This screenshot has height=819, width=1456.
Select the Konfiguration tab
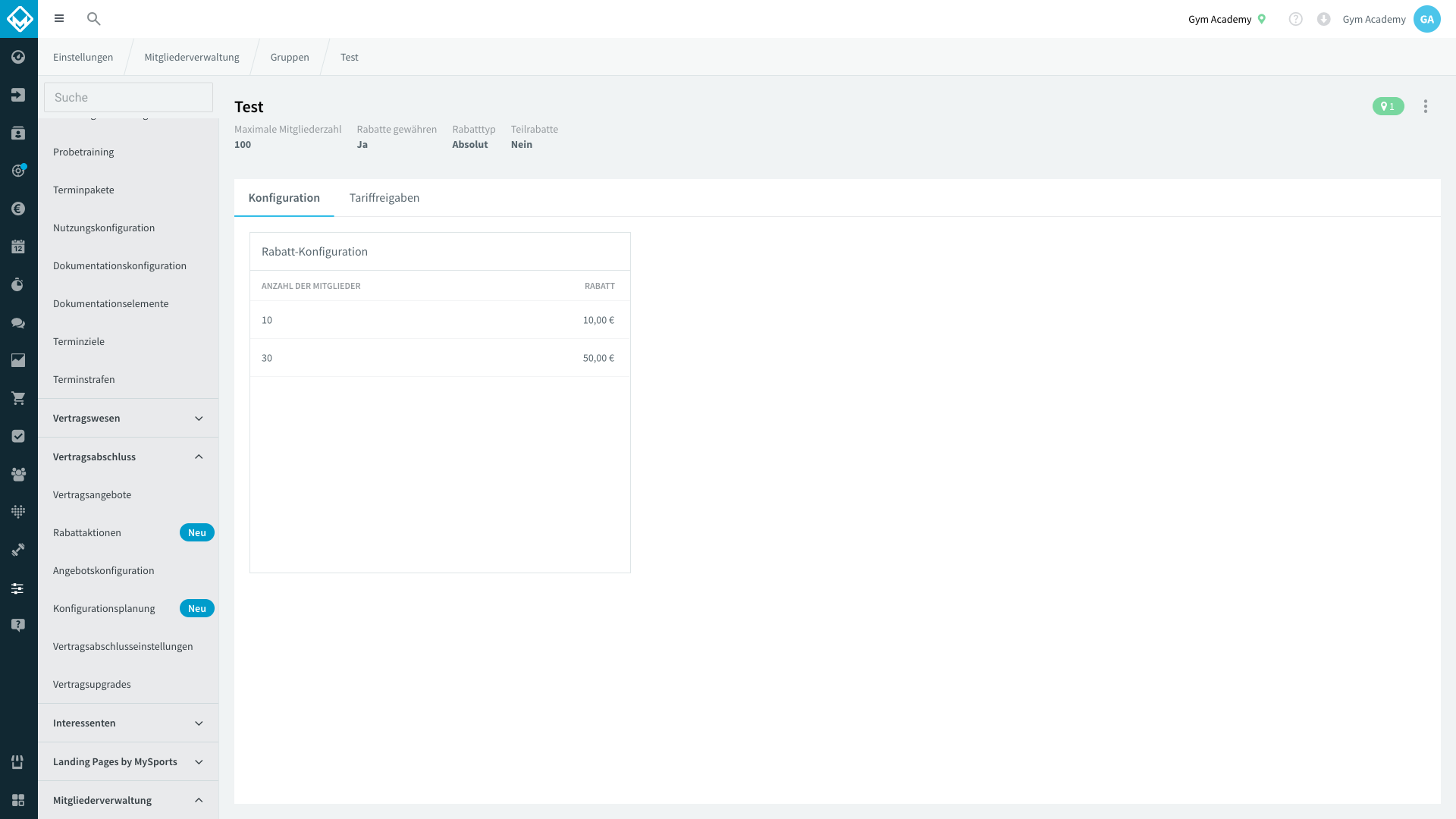[284, 198]
